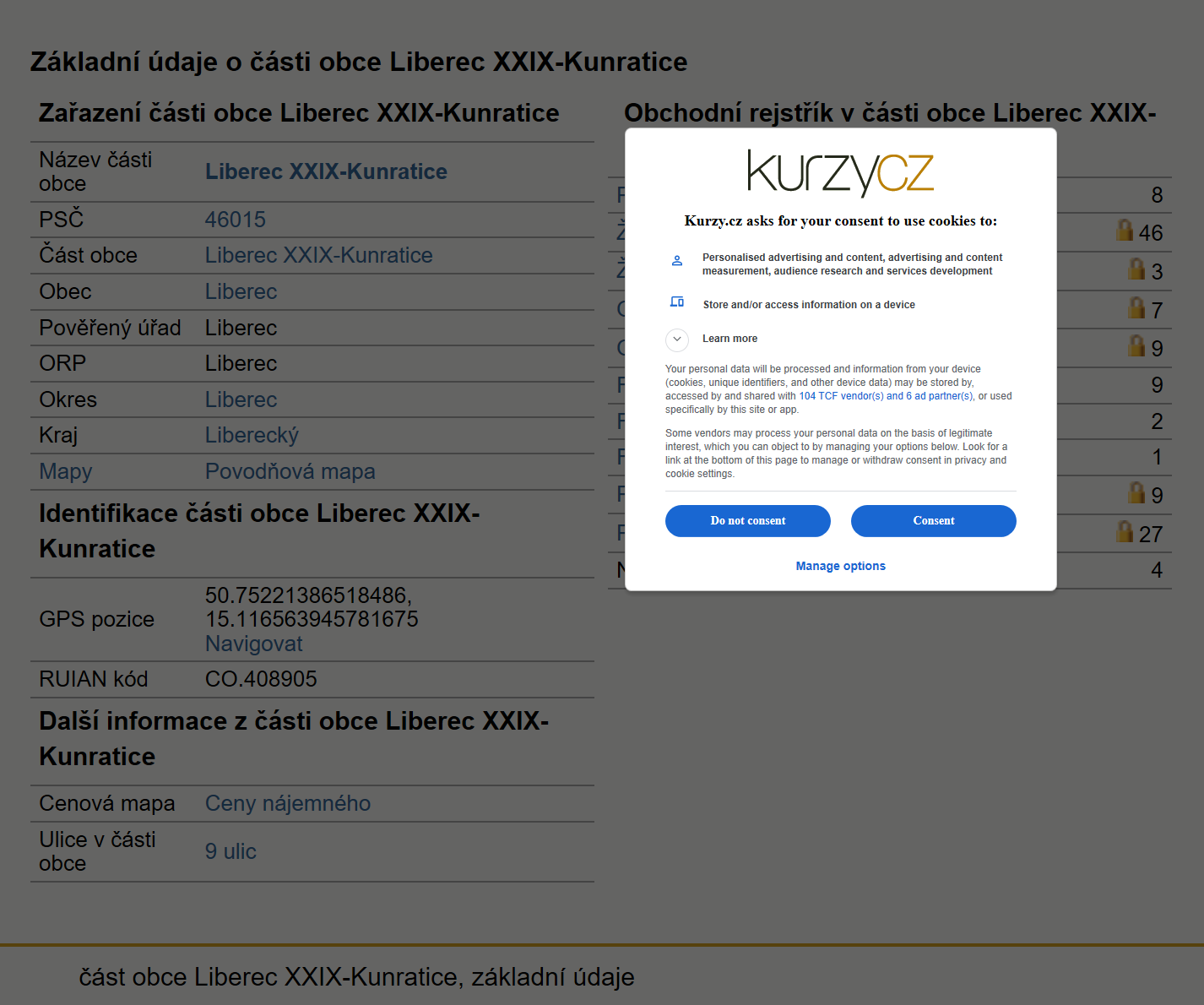The height and width of the screenshot is (1005, 1204).
Task: Open the Část obce Liberec XXIX-Kunratice link
Action: (x=318, y=255)
